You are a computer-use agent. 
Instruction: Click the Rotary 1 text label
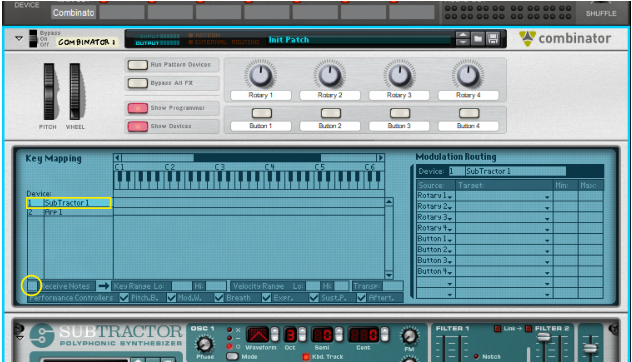(x=260, y=95)
